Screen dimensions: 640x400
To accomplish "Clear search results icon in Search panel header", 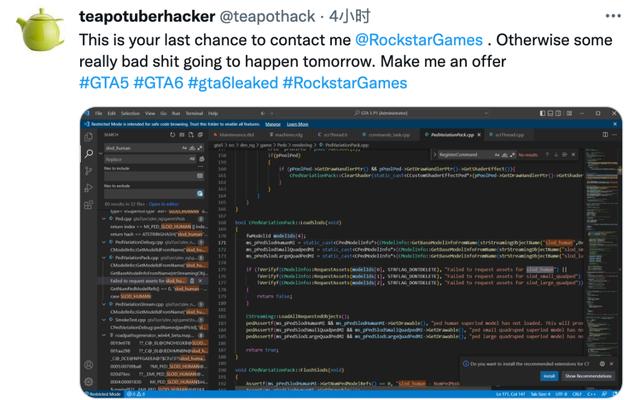I will 182,134.
